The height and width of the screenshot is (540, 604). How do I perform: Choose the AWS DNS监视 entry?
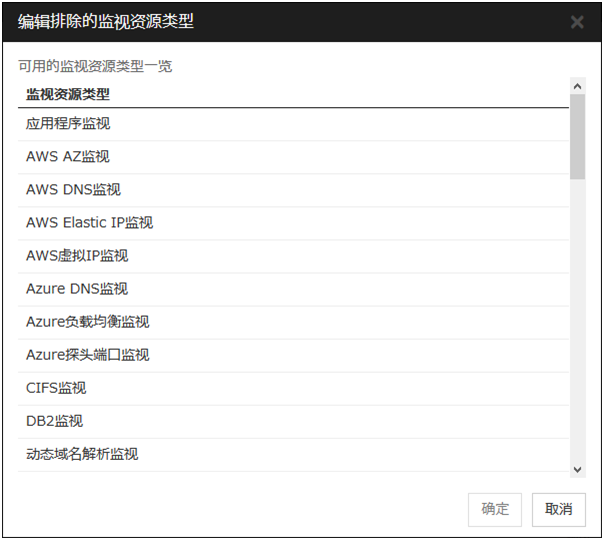(73, 190)
